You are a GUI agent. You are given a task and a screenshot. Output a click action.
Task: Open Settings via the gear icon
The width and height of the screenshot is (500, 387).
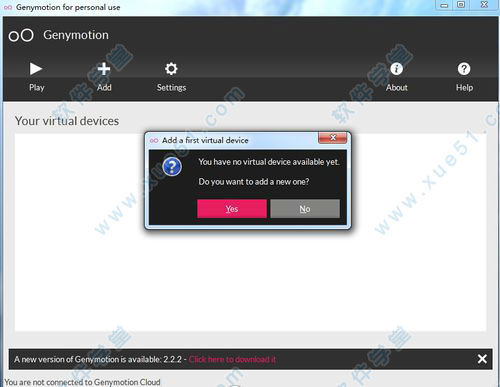click(171, 69)
